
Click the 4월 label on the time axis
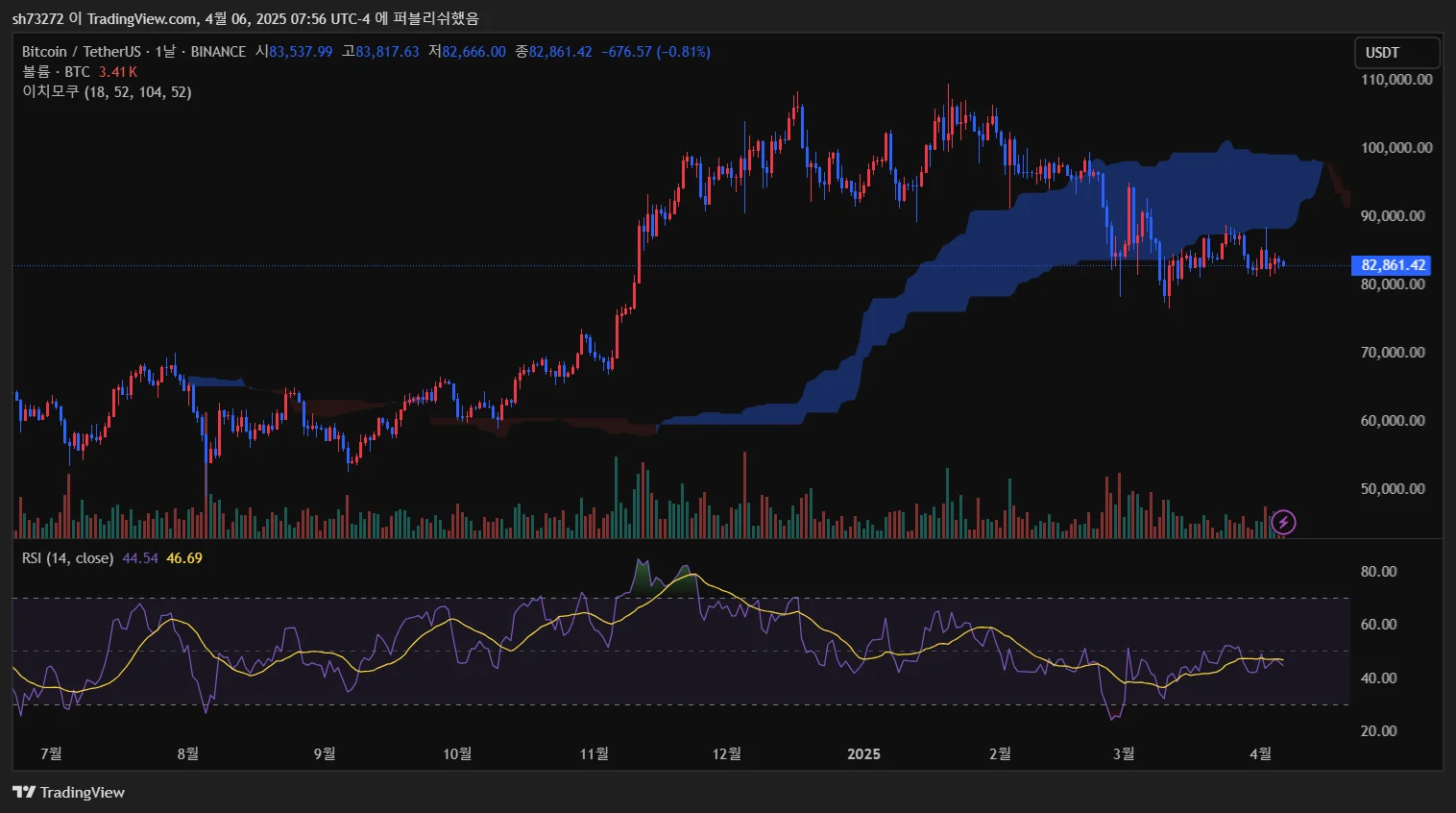[x=1260, y=753]
